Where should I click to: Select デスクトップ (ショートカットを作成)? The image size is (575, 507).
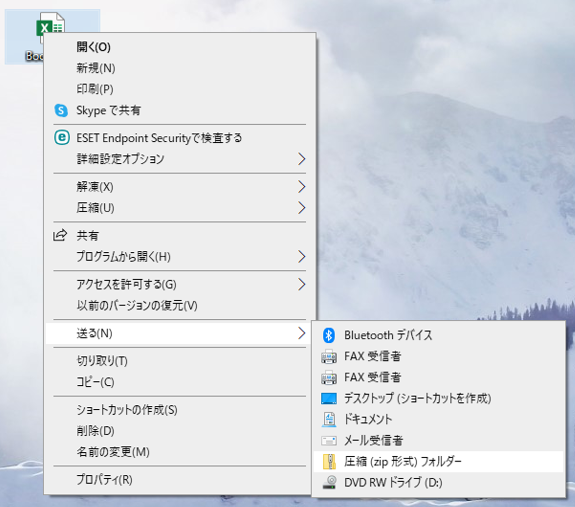439,398
